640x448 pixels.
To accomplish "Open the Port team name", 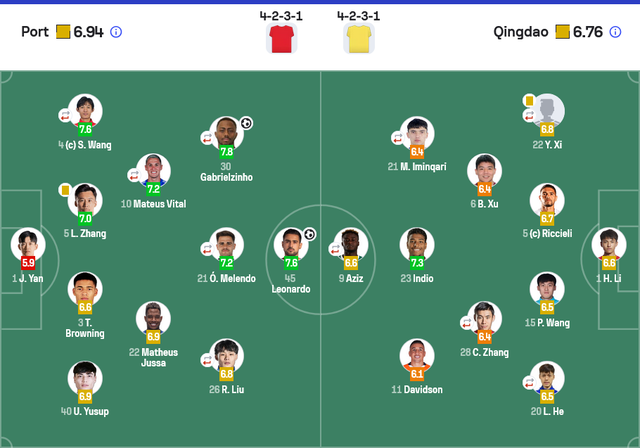I will point(34,32).
